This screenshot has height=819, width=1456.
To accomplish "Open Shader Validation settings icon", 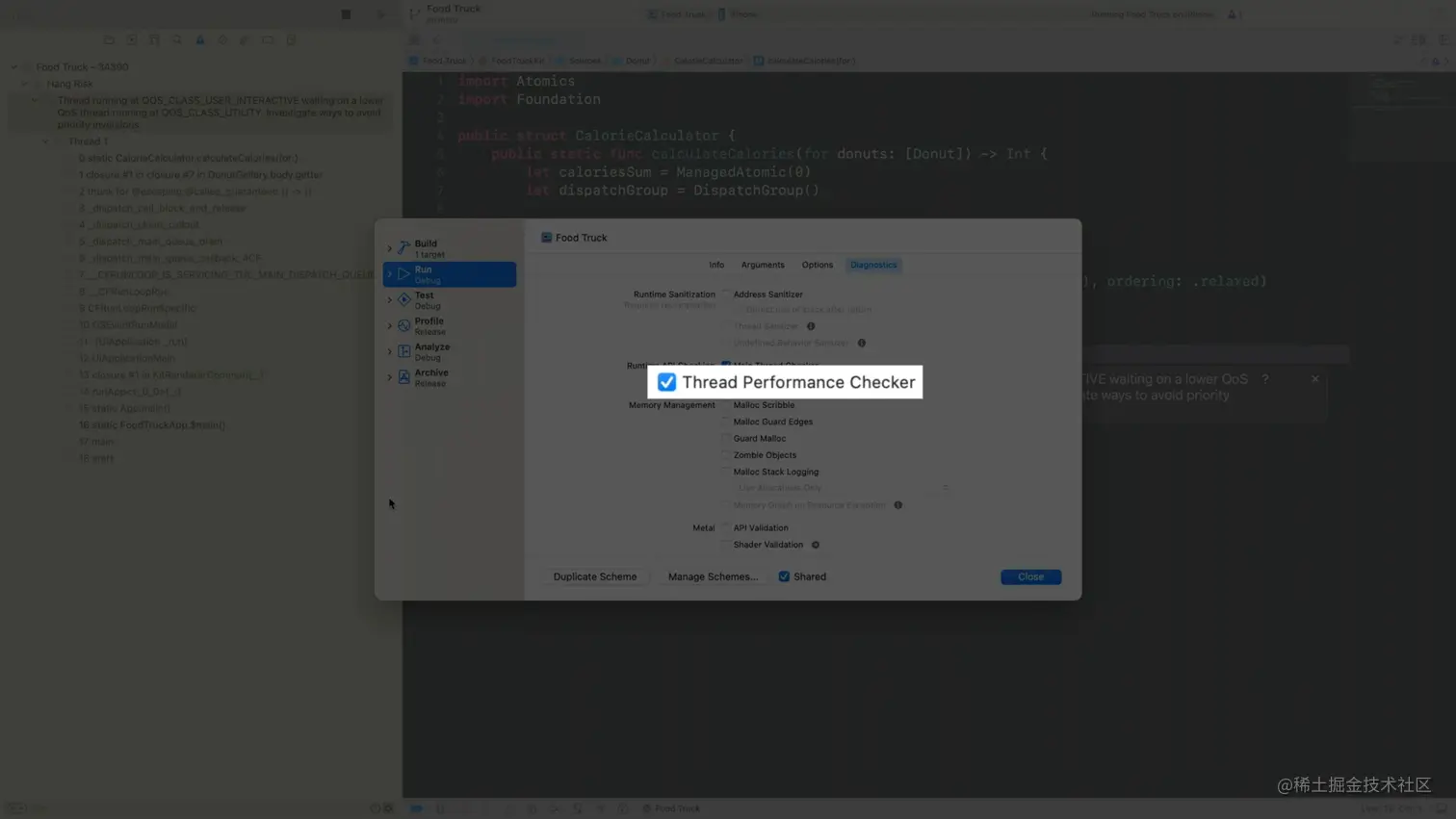I will [816, 545].
